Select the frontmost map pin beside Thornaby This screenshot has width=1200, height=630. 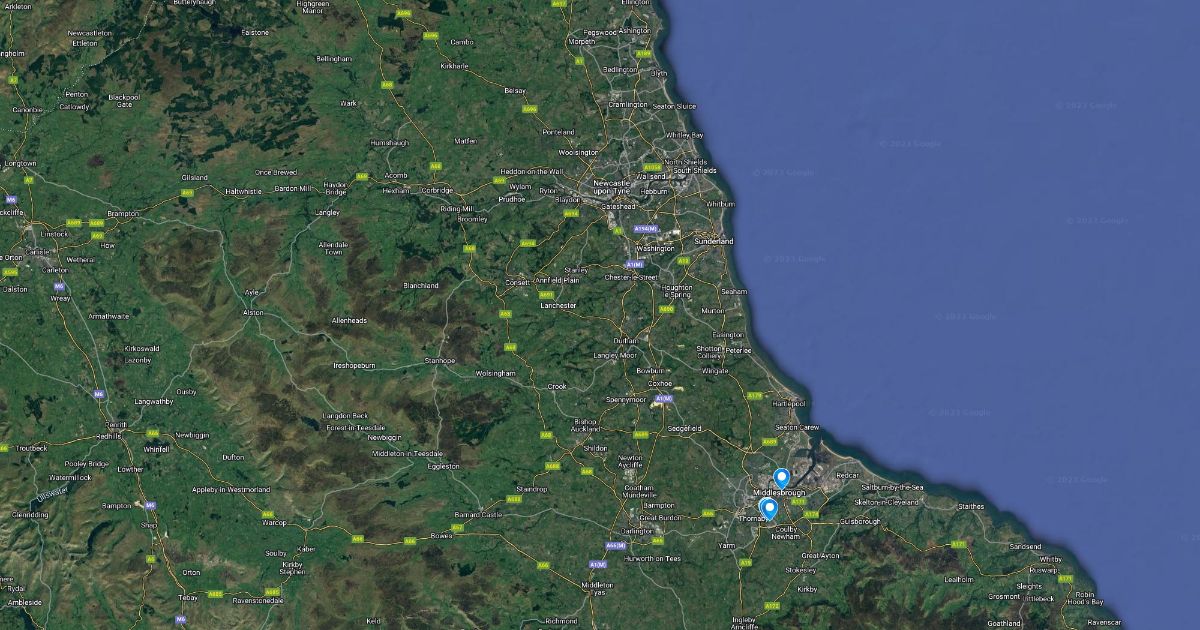click(x=769, y=510)
